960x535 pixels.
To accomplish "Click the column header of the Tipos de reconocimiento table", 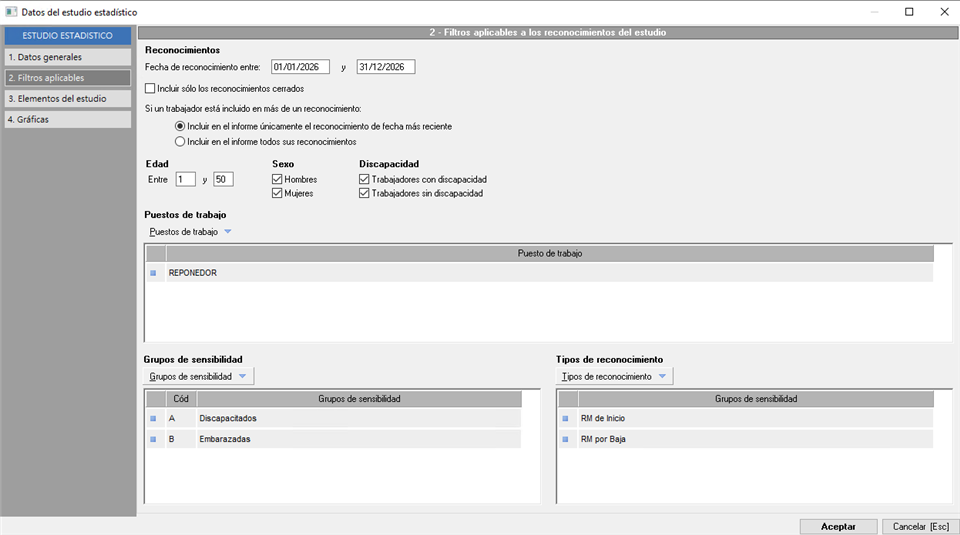I will pos(756,399).
